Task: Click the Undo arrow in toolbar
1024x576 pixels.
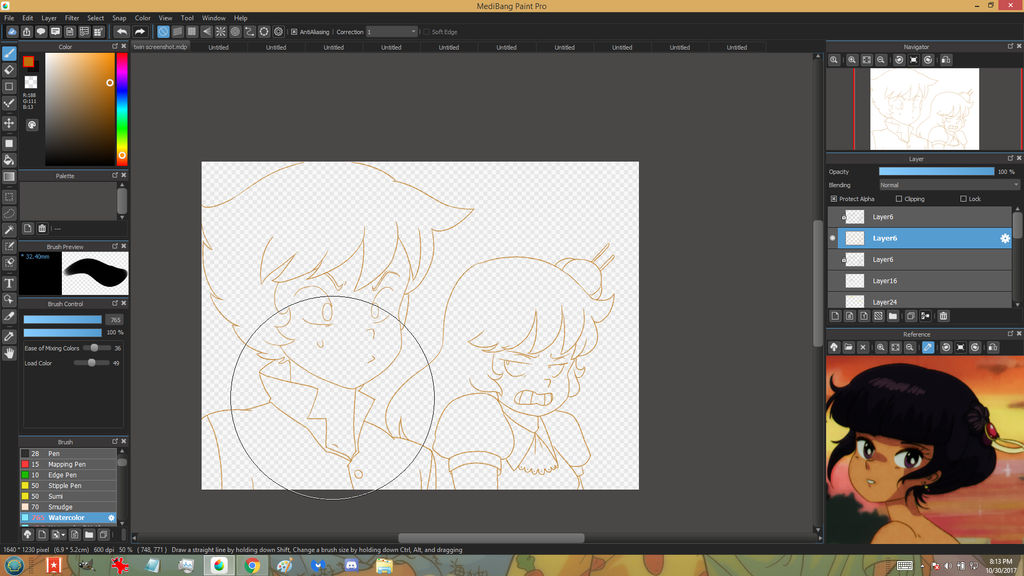Action: point(121,32)
